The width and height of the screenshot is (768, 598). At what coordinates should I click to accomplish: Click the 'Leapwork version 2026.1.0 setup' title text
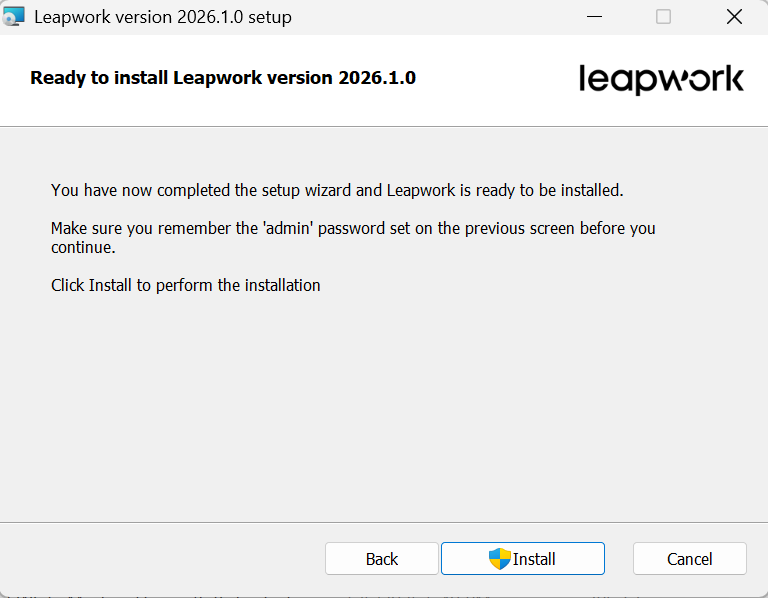coord(163,17)
